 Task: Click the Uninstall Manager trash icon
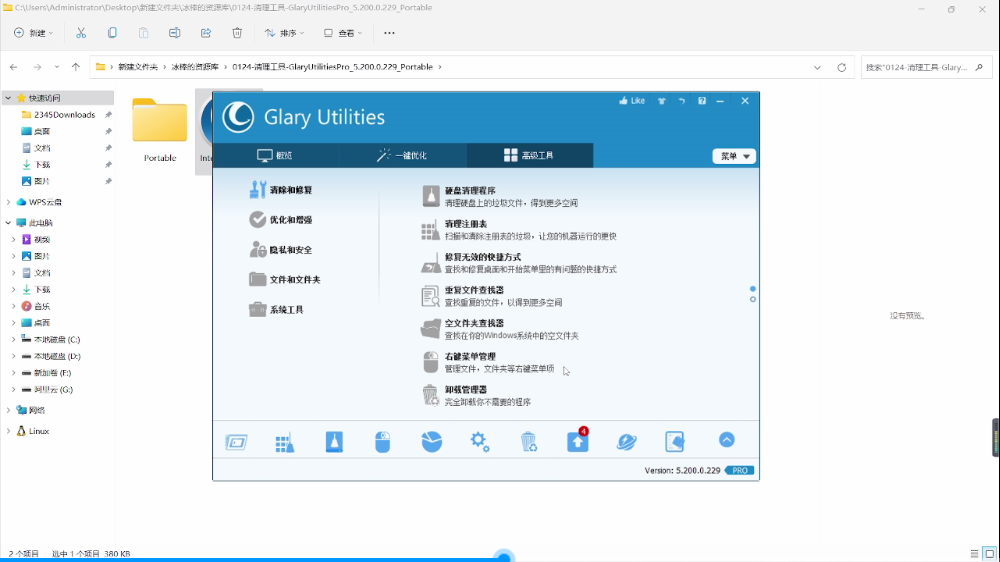point(529,442)
